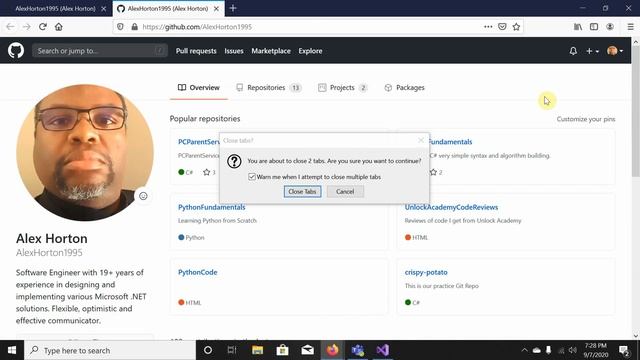Image resolution: width=640 pixels, height=360 pixels.
Task: Open Issues in header
Action: coord(234,51)
